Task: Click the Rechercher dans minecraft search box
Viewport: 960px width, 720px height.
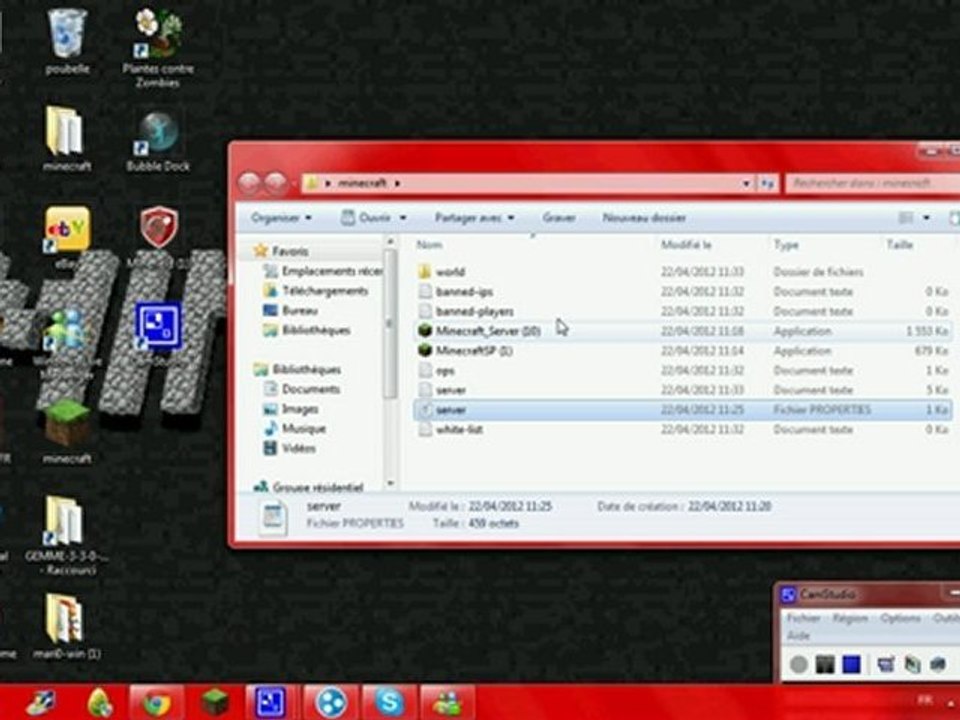Action: 872,183
